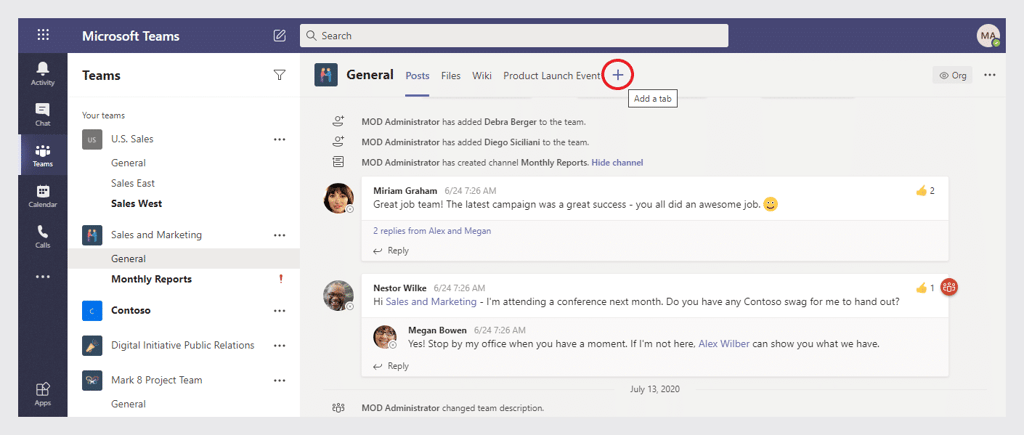Click the new chat compose icon
Screen dimensions: 1024x435
(280, 36)
